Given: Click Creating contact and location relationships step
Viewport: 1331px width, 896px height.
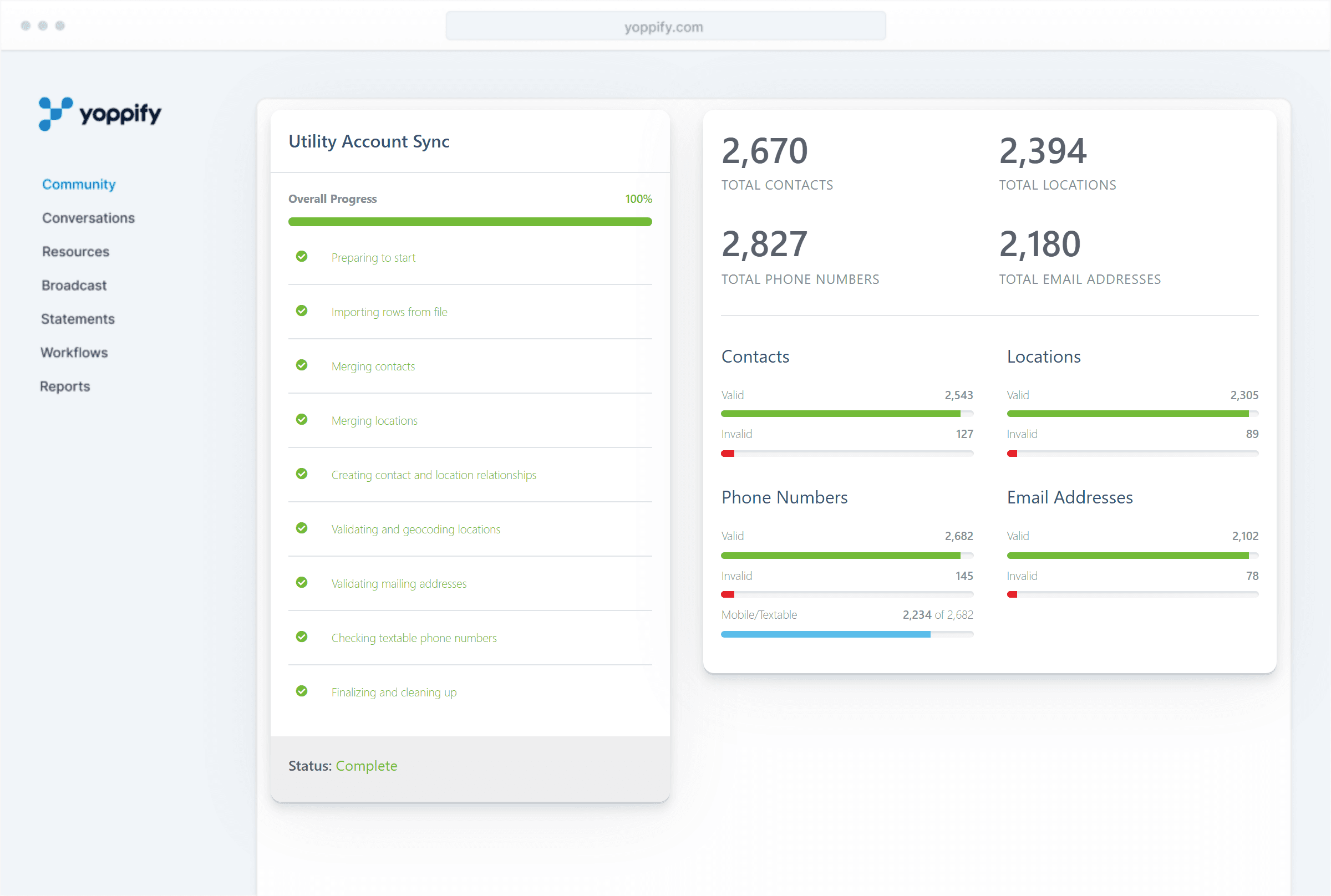Looking at the screenshot, I should [x=434, y=475].
